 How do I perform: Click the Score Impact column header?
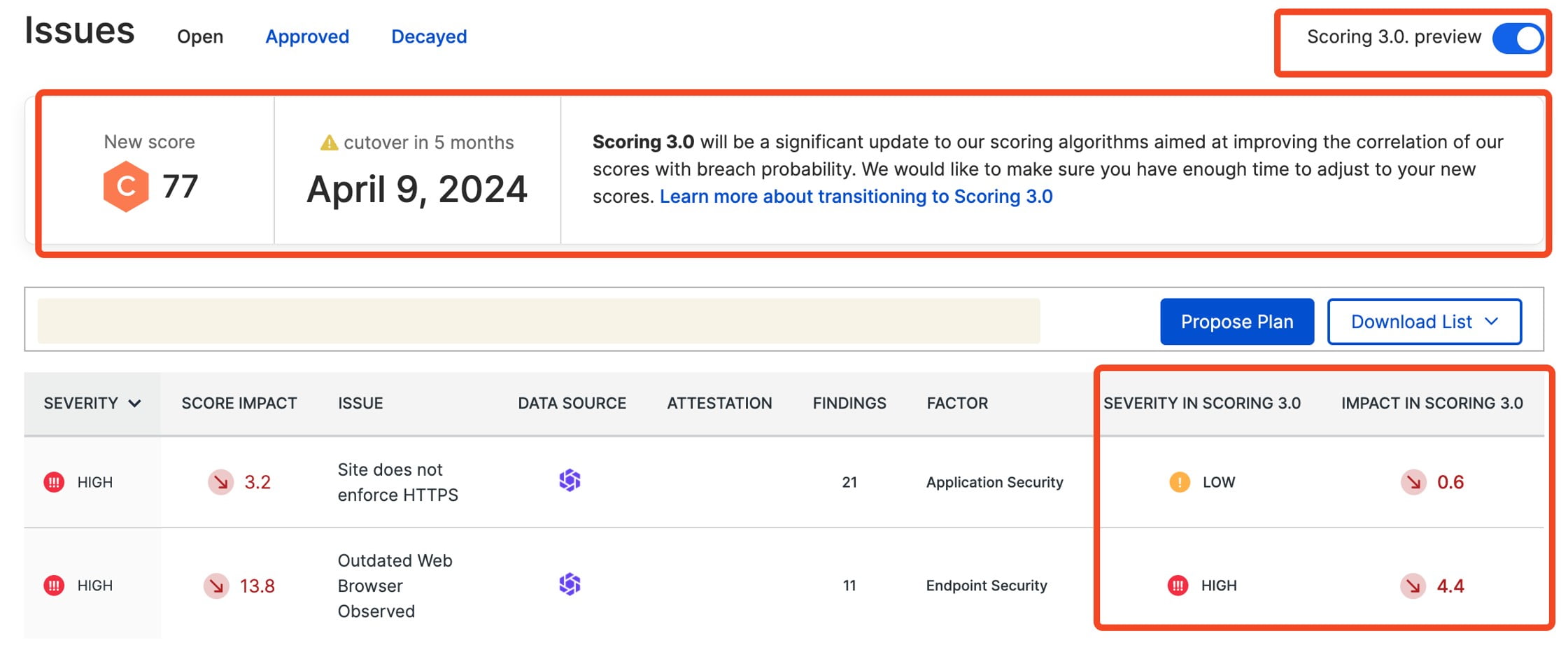[x=239, y=404]
